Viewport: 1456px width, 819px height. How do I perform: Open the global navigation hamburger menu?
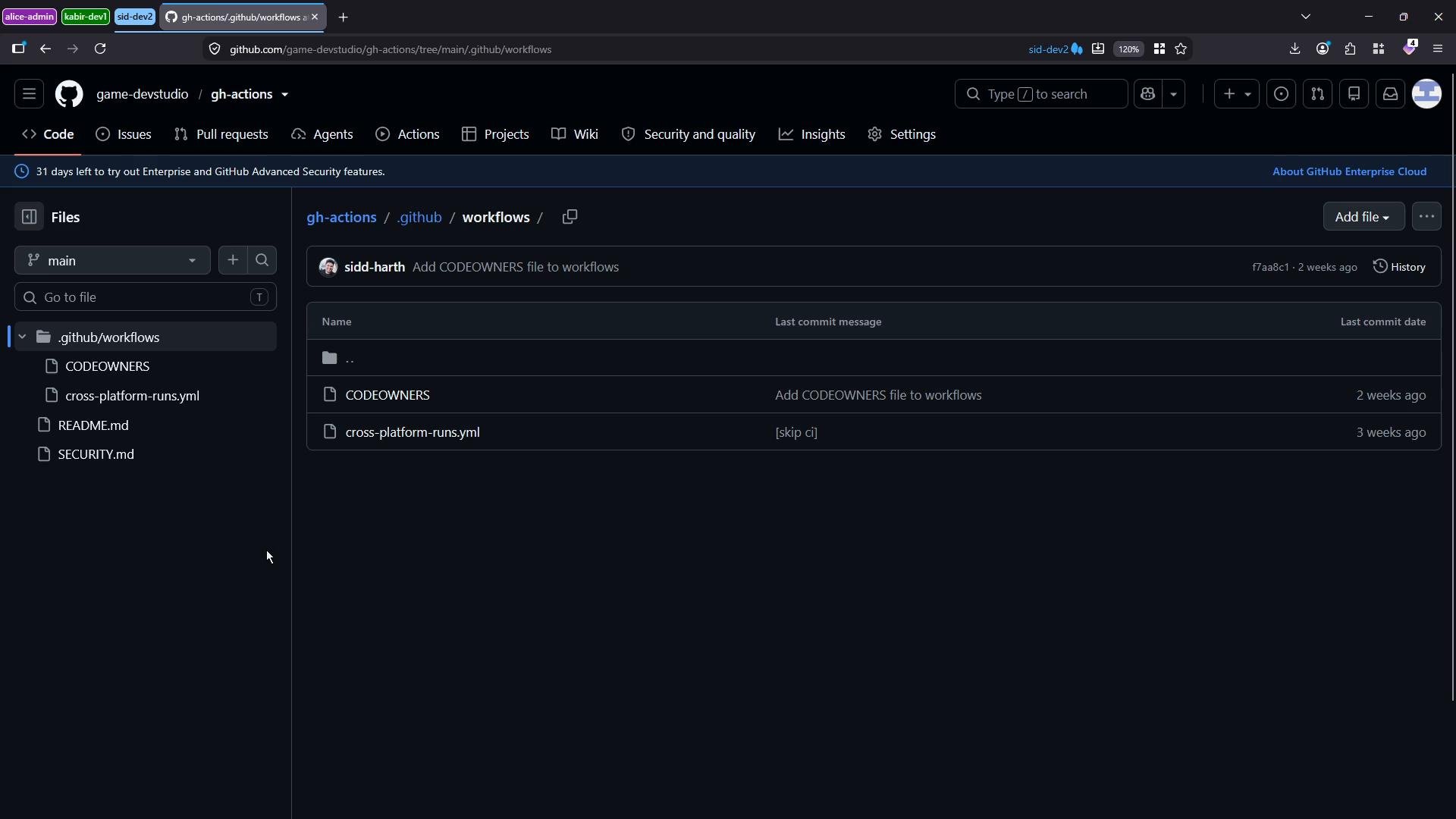29,94
